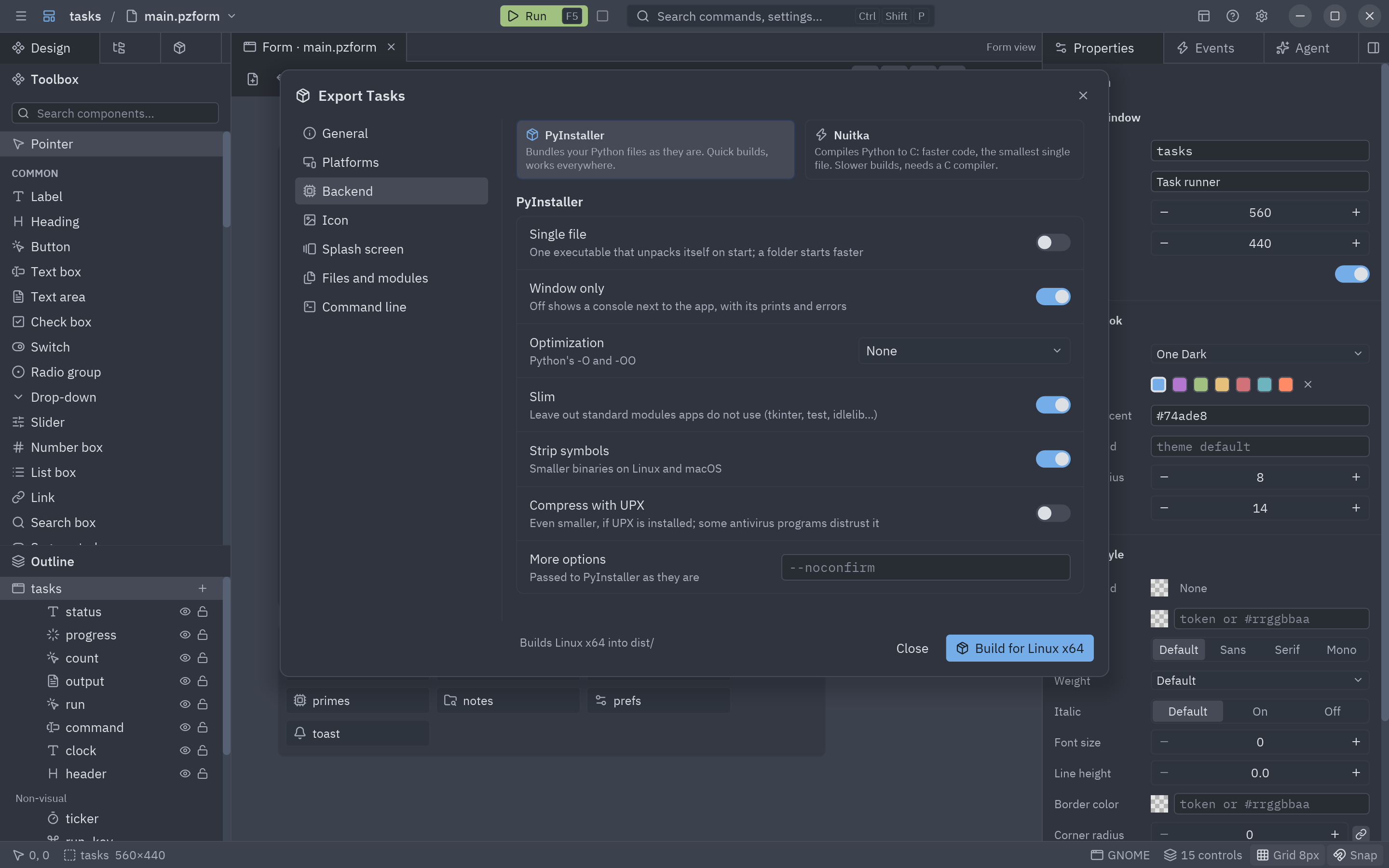Open the Splash screen section

391,249
